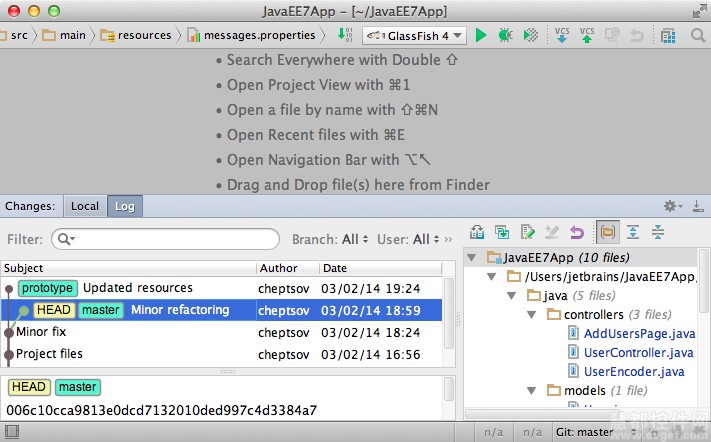The image size is (711, 442).
Task: Click the src breadcrumb
Action: (x=19, y=35)
